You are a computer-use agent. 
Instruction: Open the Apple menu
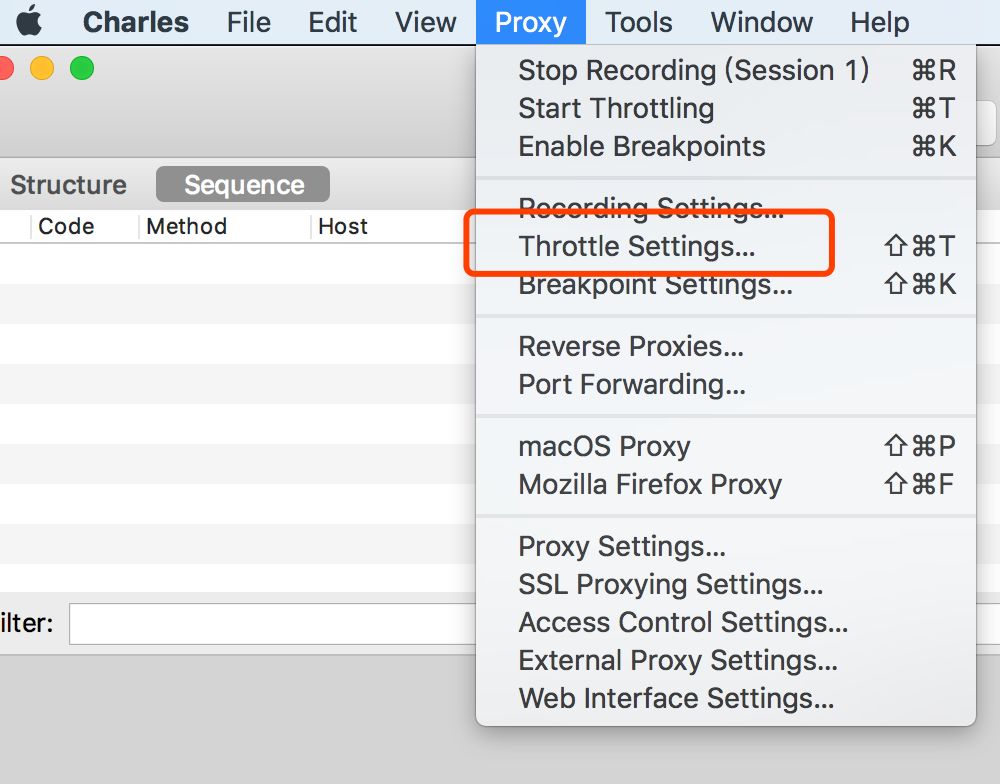tap(29, 21)
